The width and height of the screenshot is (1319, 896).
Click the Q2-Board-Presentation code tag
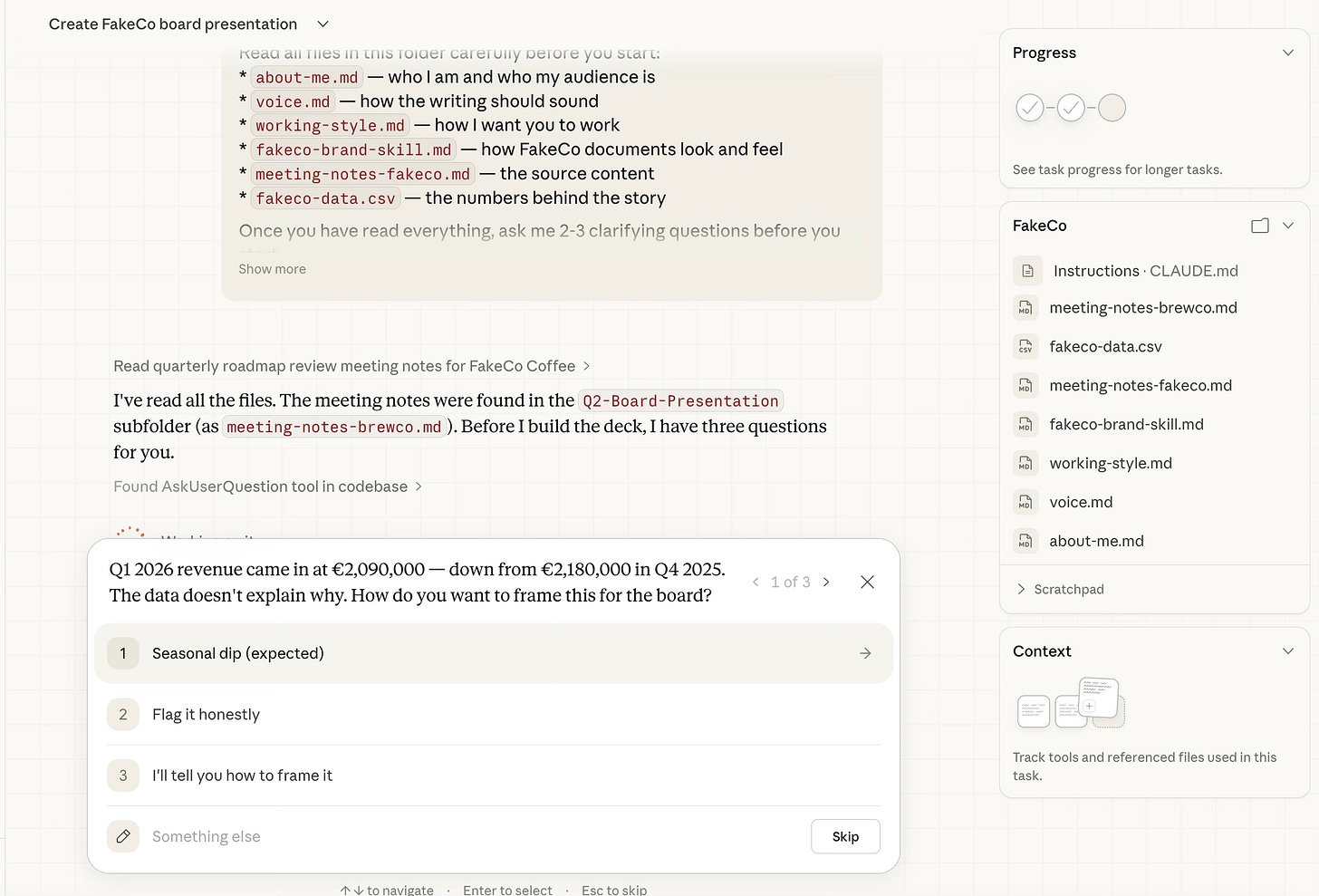point(680,400)
